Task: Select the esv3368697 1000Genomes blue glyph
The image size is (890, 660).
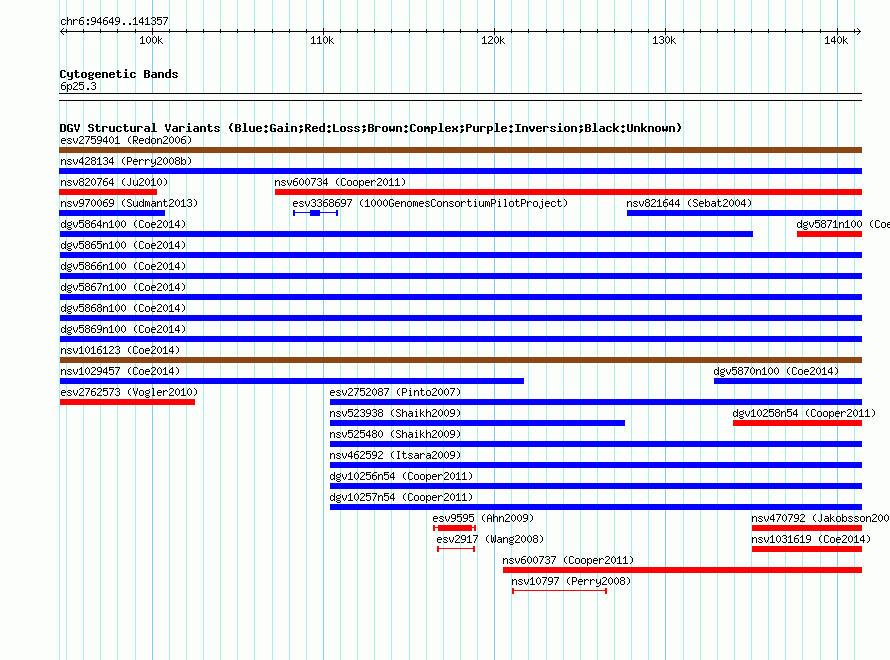Action: coord(316,213)
